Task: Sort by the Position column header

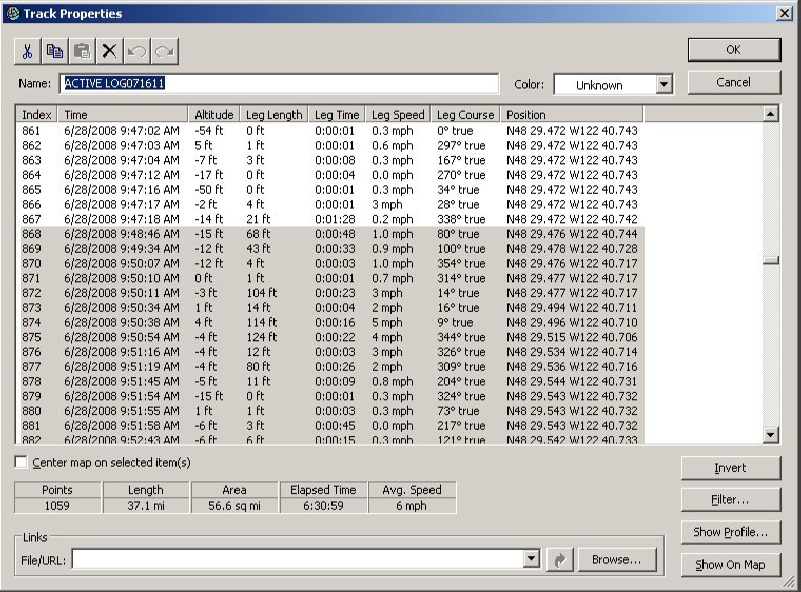Action: [x=572, y=114]
